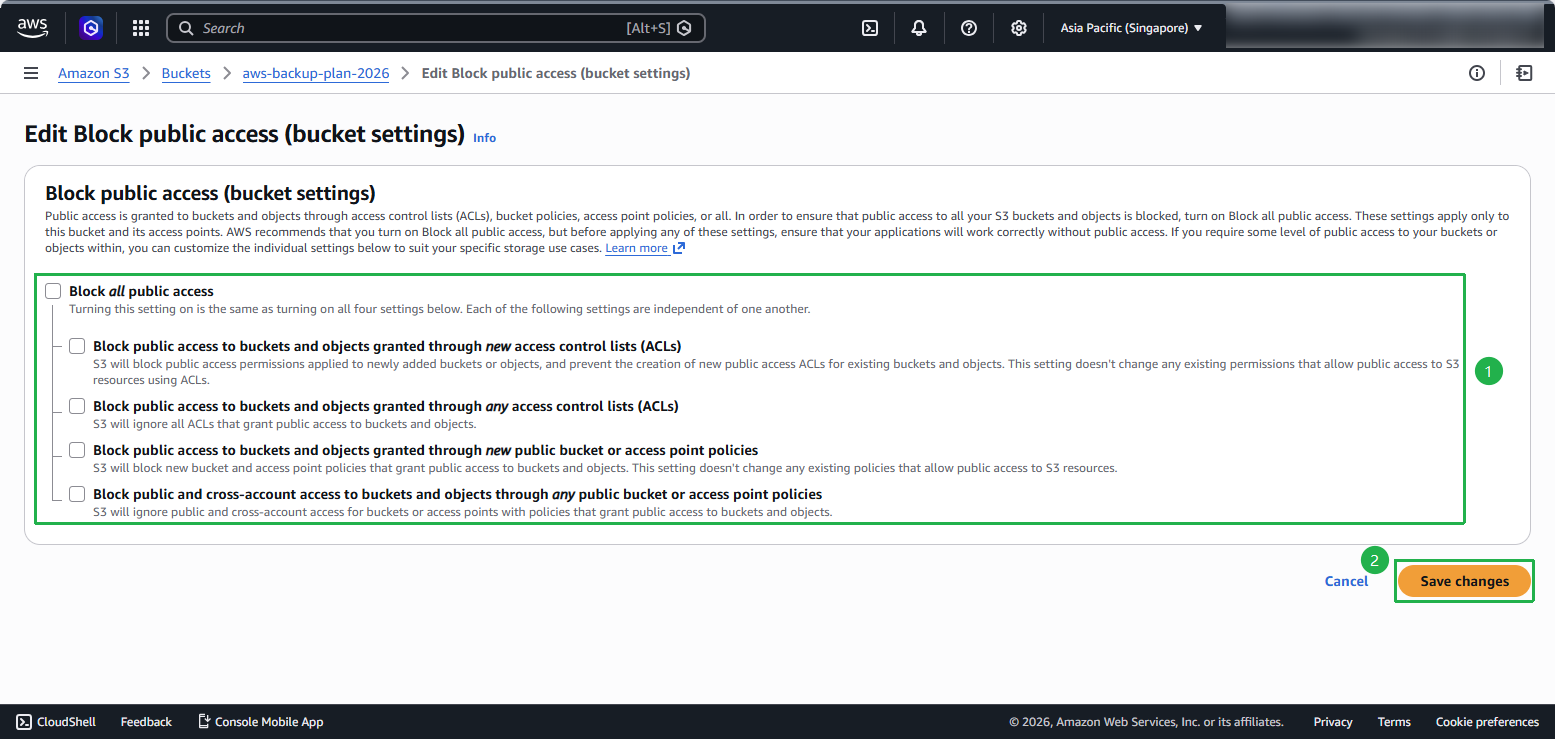Open the settings gear icon
This screenshot has height=739, width=1555.
pyautogui.click(x=1018, y=28)
